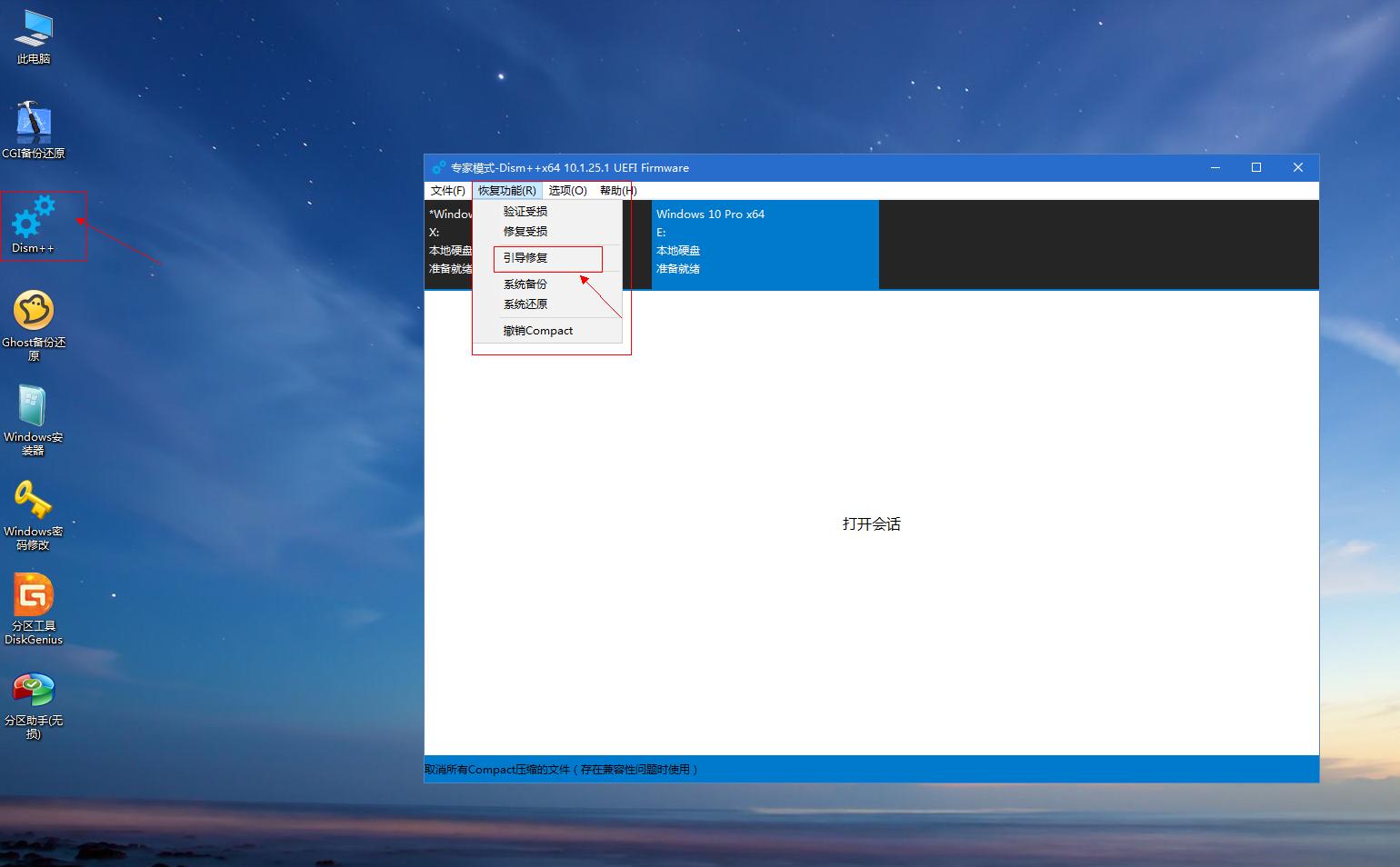Select 系统还原 menu option
Image resolution: width=1400 pixels, height=867 pixels.
click(x=525, y=304)
